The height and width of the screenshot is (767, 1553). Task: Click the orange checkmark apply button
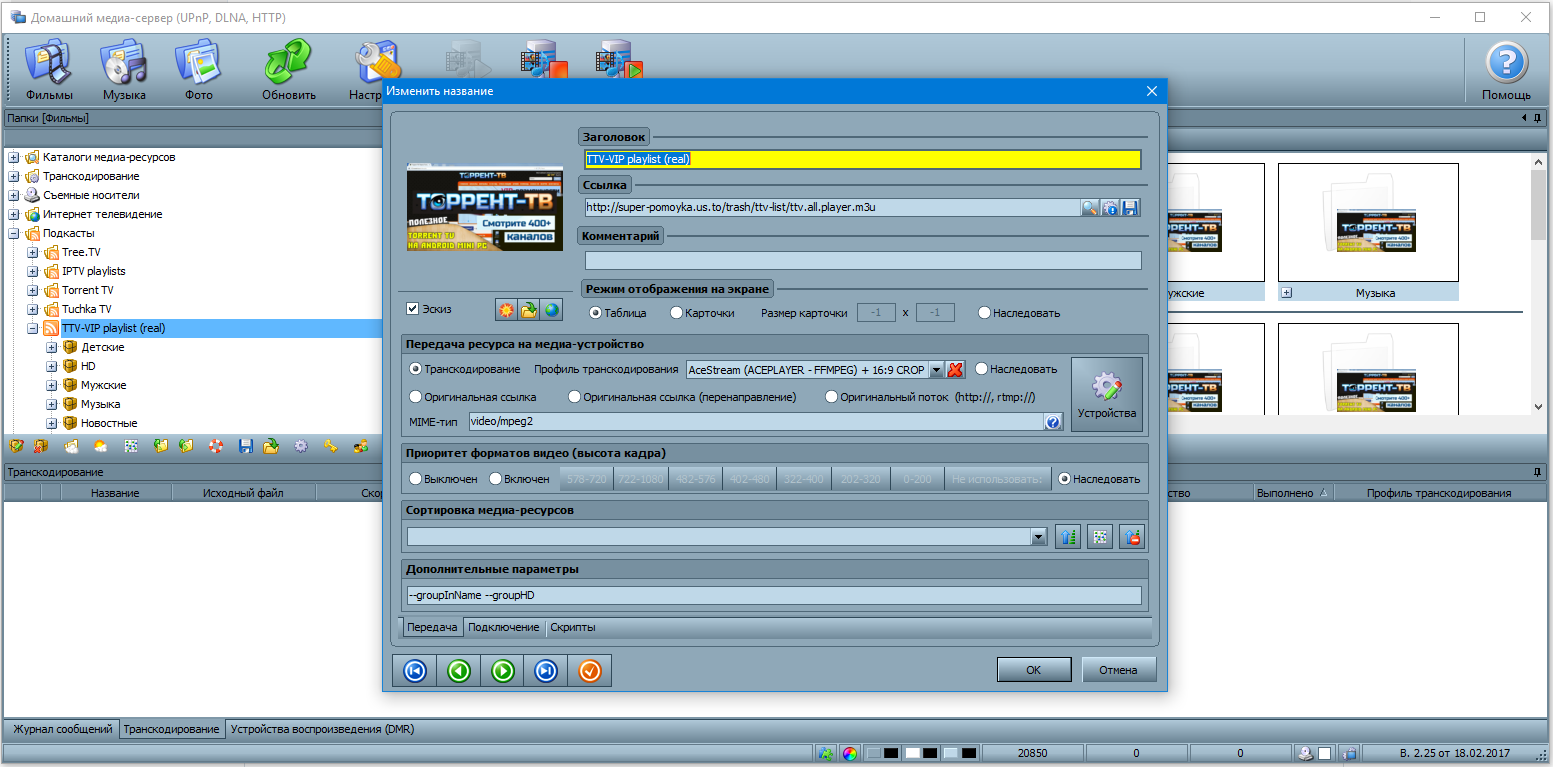pyautogui.click(x=589, y=671)
